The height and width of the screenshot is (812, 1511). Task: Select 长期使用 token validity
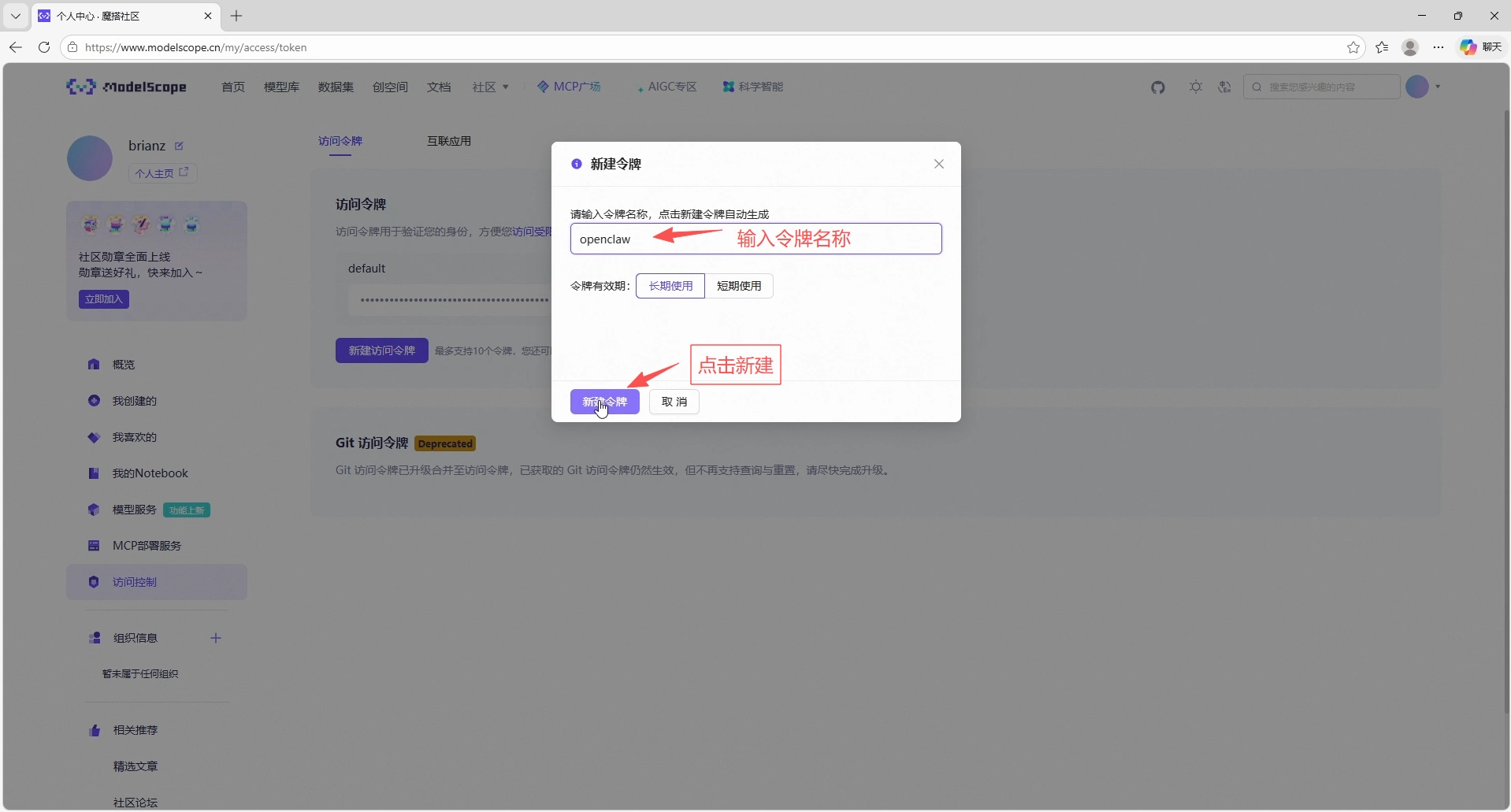tap(670, 286)
